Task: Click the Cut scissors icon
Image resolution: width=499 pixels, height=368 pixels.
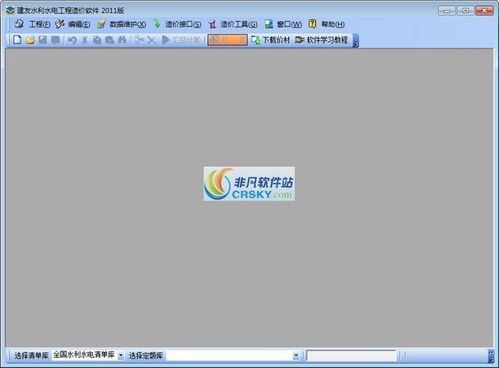Action: [x=85, y=40]
